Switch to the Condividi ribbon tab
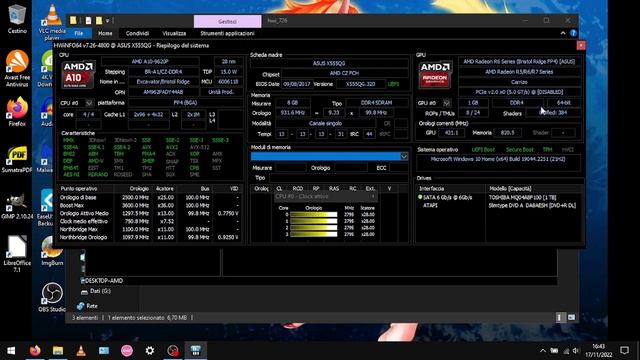The image size is (640, 360). coord(137,33)
